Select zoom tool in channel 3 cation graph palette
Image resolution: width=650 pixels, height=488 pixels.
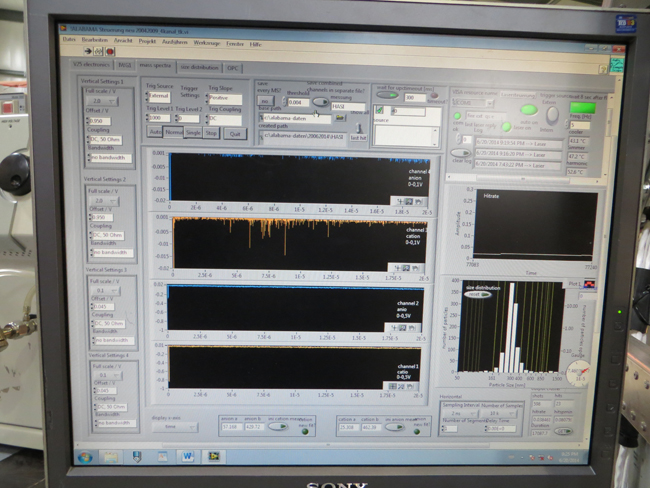406,268
